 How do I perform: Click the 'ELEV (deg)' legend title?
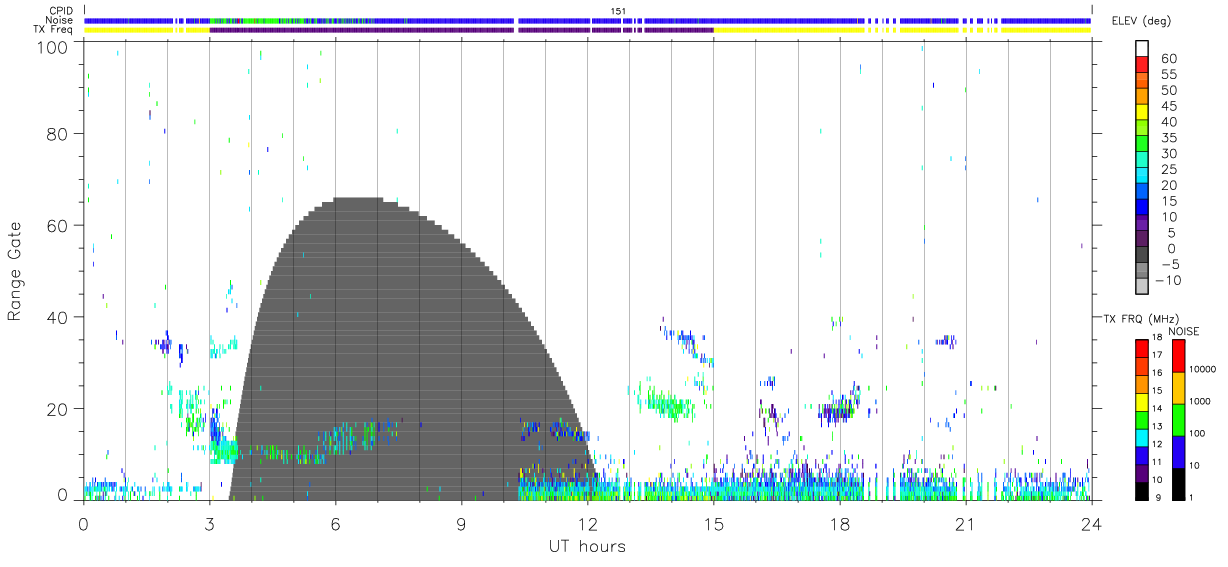(1144, 22)
